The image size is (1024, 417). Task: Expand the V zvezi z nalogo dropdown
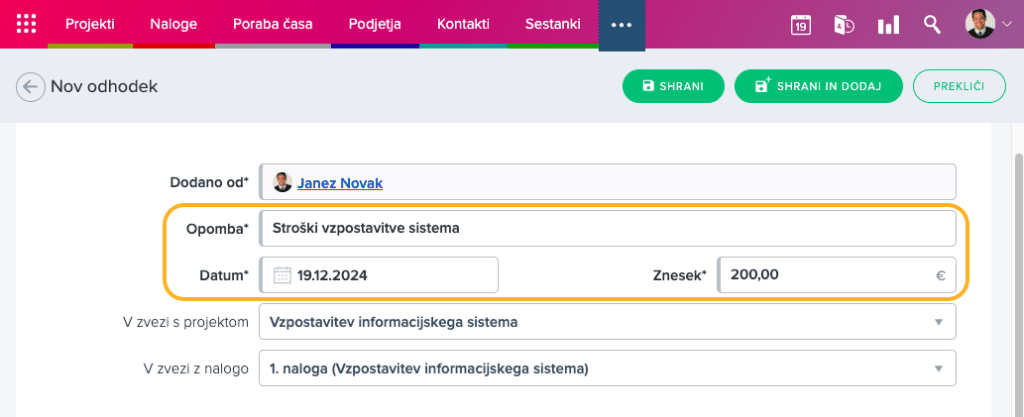[937, 368]
